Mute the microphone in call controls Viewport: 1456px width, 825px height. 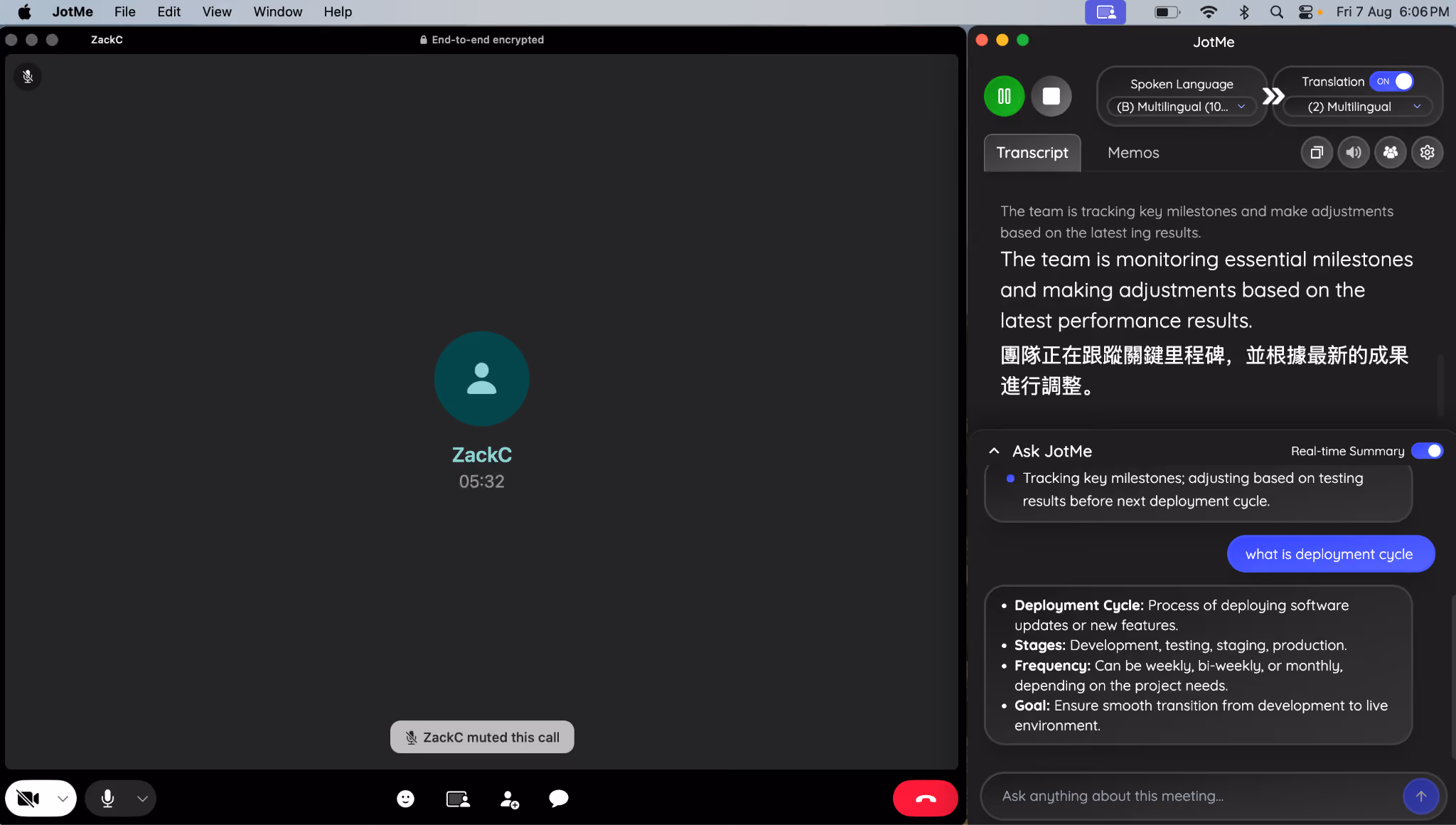107,799
